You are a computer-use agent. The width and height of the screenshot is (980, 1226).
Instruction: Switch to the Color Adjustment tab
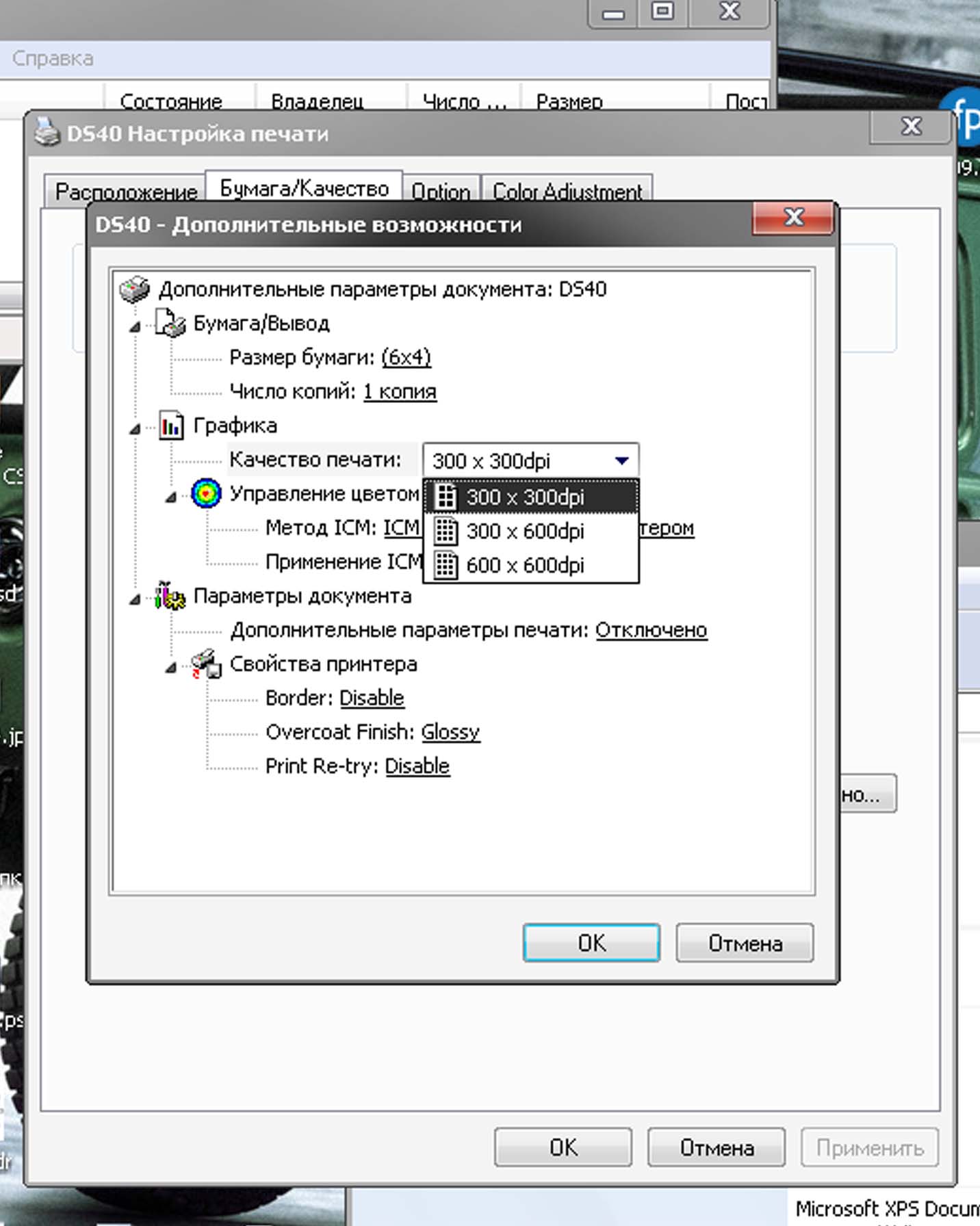567,191
